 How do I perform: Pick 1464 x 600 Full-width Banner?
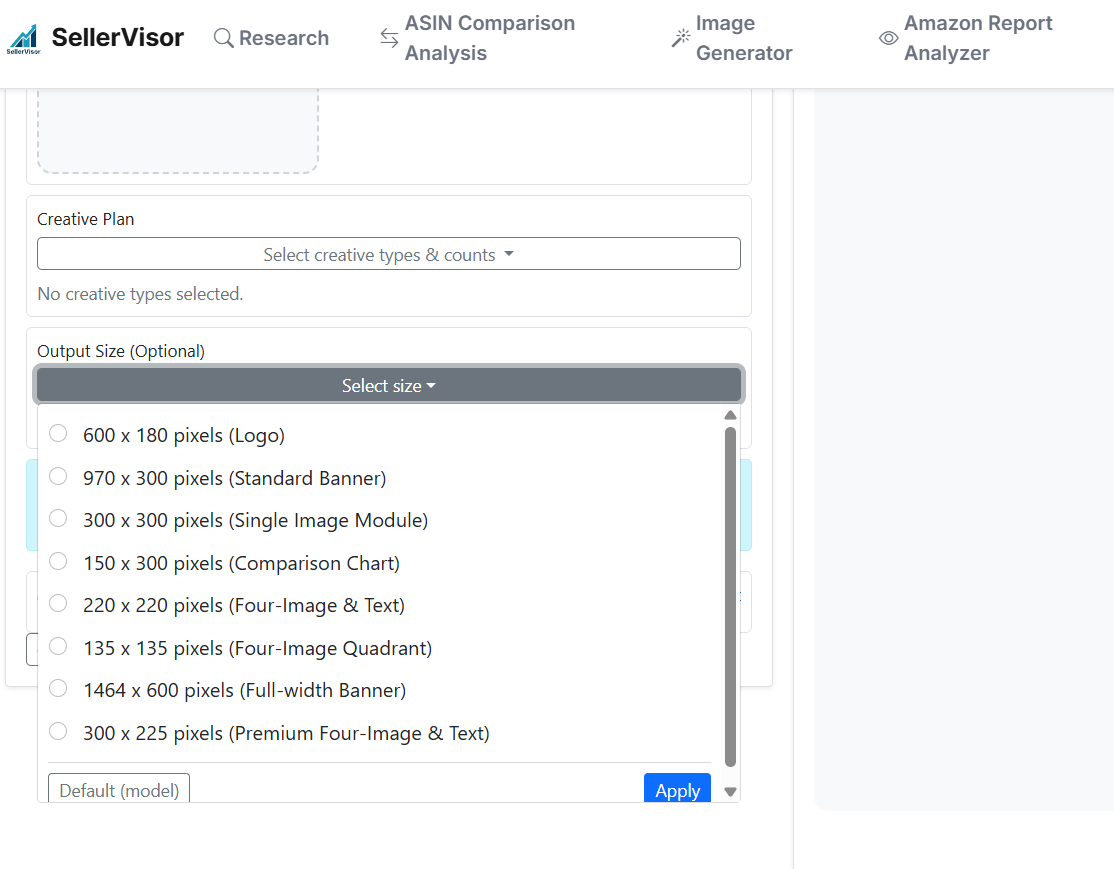(58, 688)
